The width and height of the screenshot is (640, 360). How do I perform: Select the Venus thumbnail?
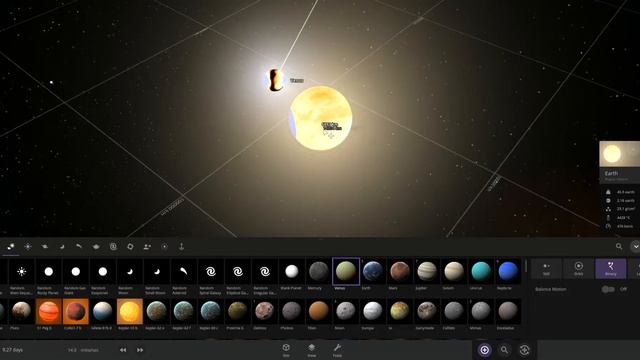[x=346, y=271]
